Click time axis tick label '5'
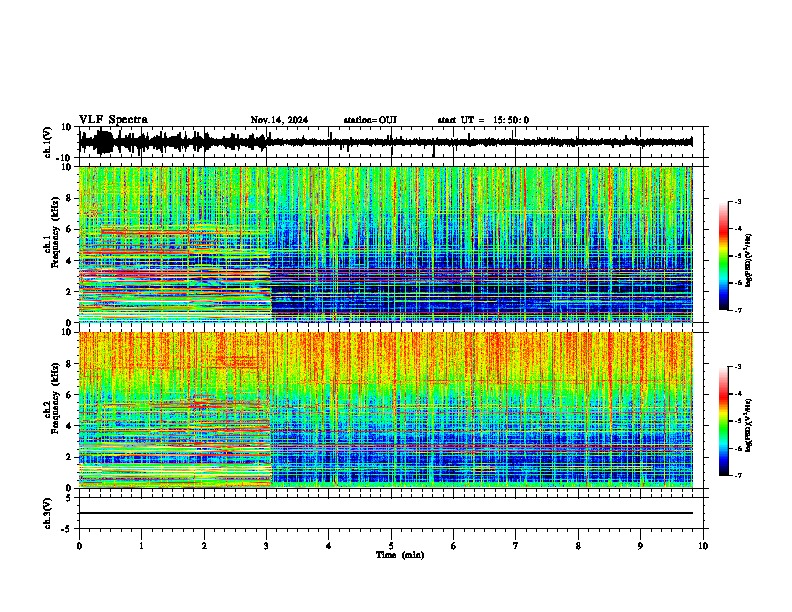This screenshot has width=792, height=612. (391, 546)
